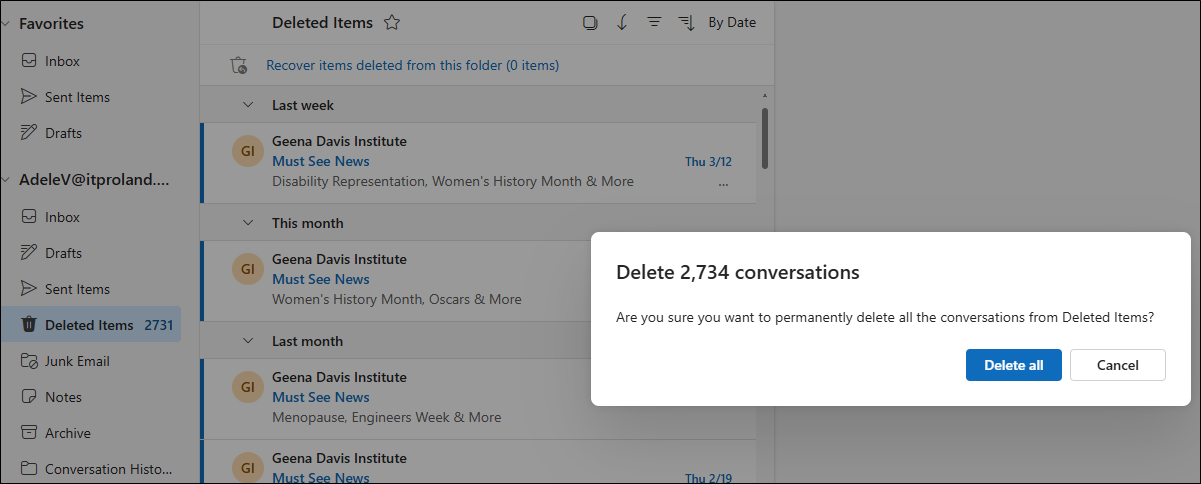Open Sent Items under Favorites
This screenshot has height=484, width=1201.
coord(77,97)
